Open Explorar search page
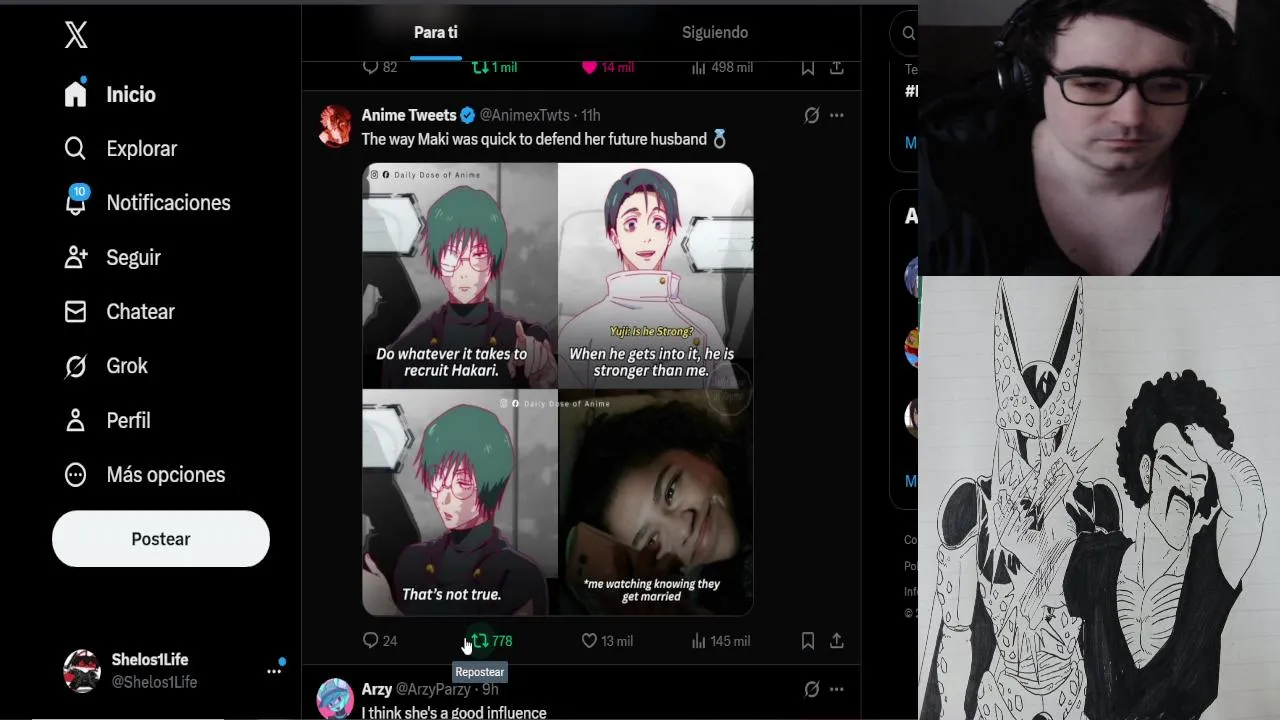 pyautogui.click(x=120, y=148)
